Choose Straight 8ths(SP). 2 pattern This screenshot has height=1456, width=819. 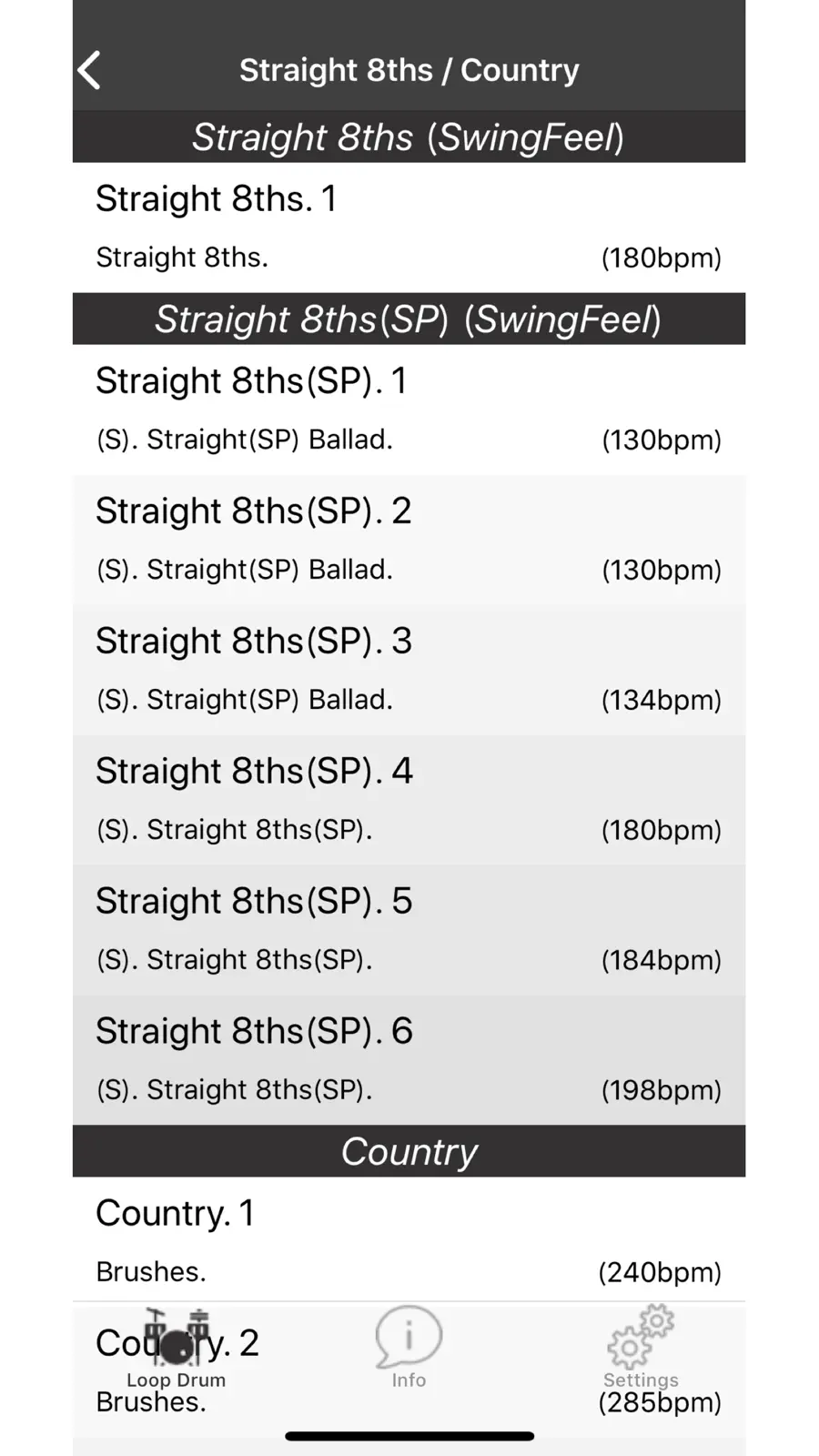point(409,540)
